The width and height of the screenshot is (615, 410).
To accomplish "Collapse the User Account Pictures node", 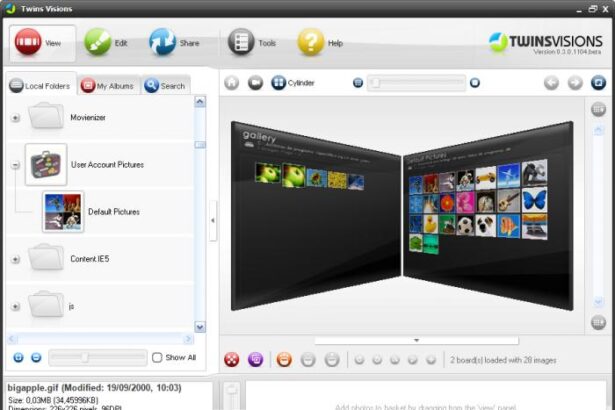I will click(x=15, y=165).
